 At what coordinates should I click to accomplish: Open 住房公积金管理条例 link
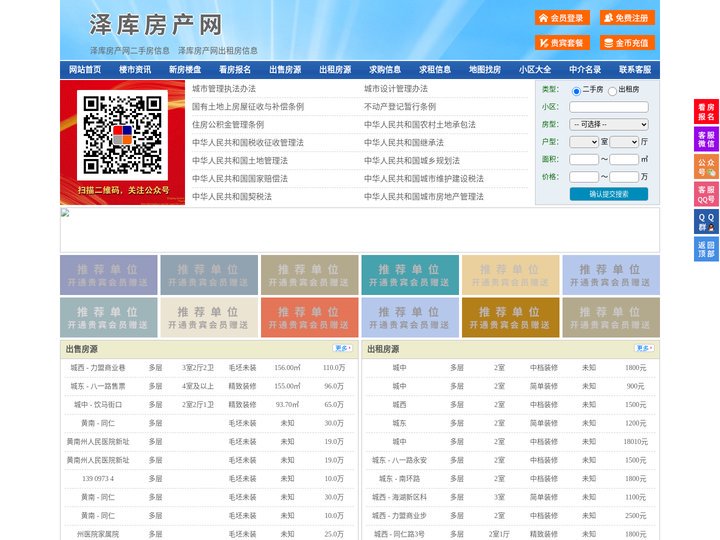pyautogui.click(x=228, y=124)
